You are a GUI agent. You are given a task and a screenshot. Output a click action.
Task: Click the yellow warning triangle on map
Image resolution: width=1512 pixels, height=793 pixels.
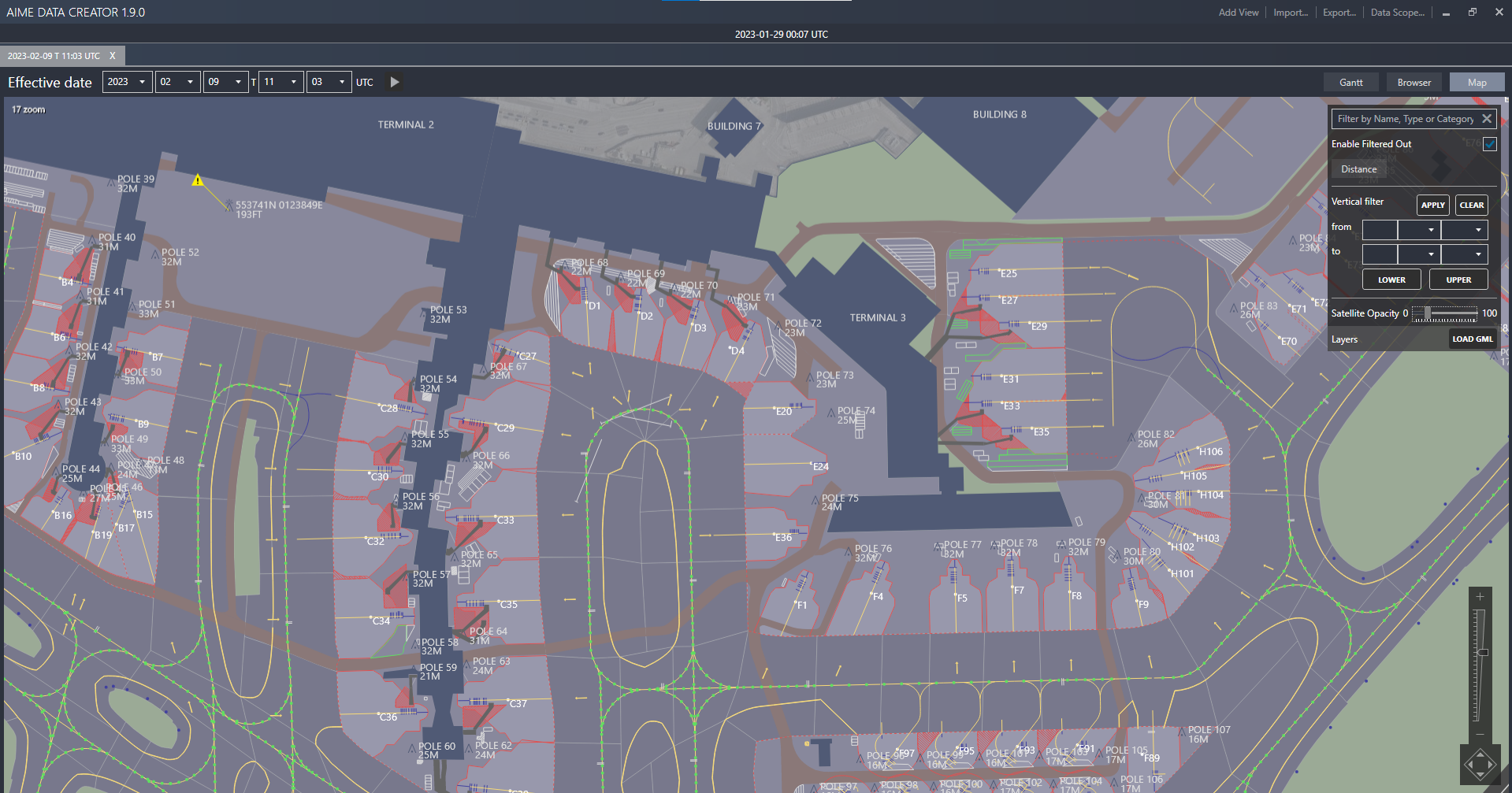point(198,180)
